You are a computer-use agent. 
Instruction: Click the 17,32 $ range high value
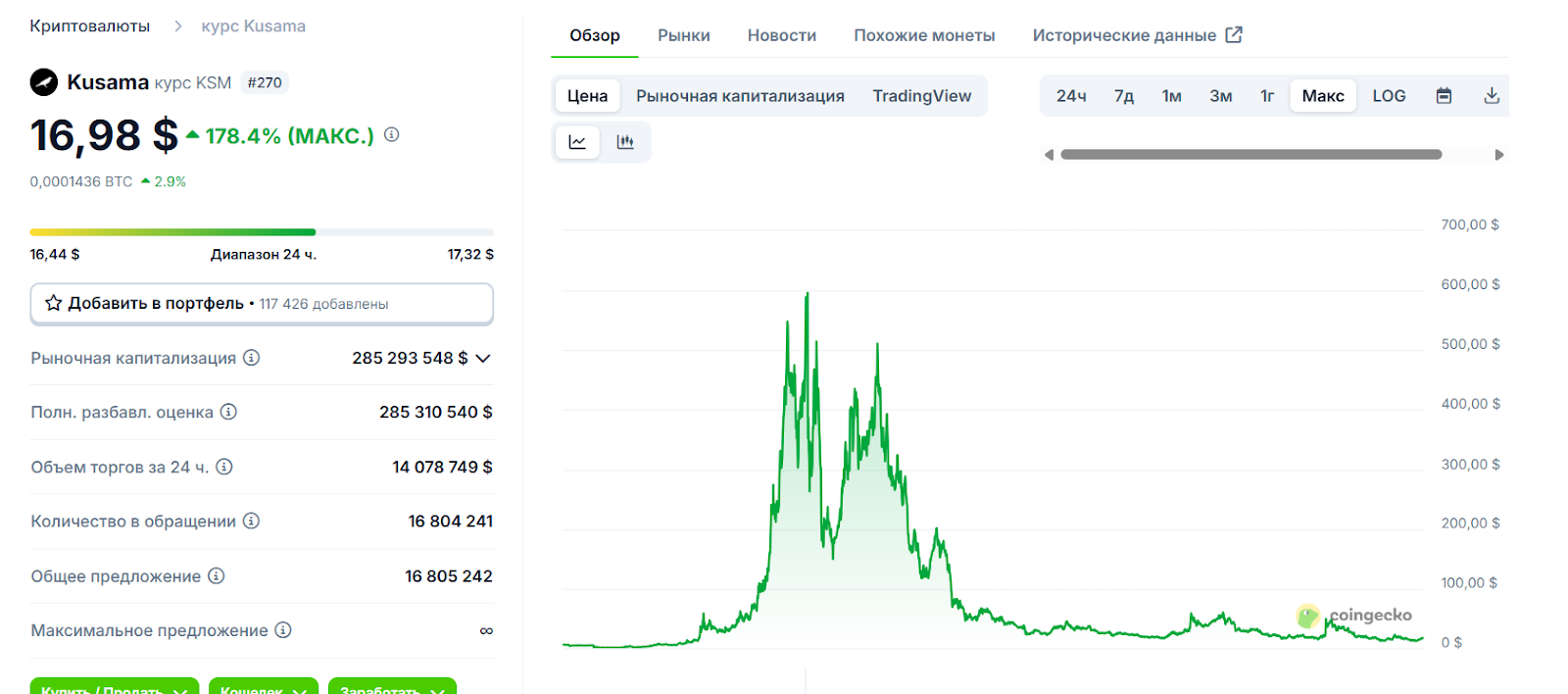pyautogui.click(x=470, y=254)
